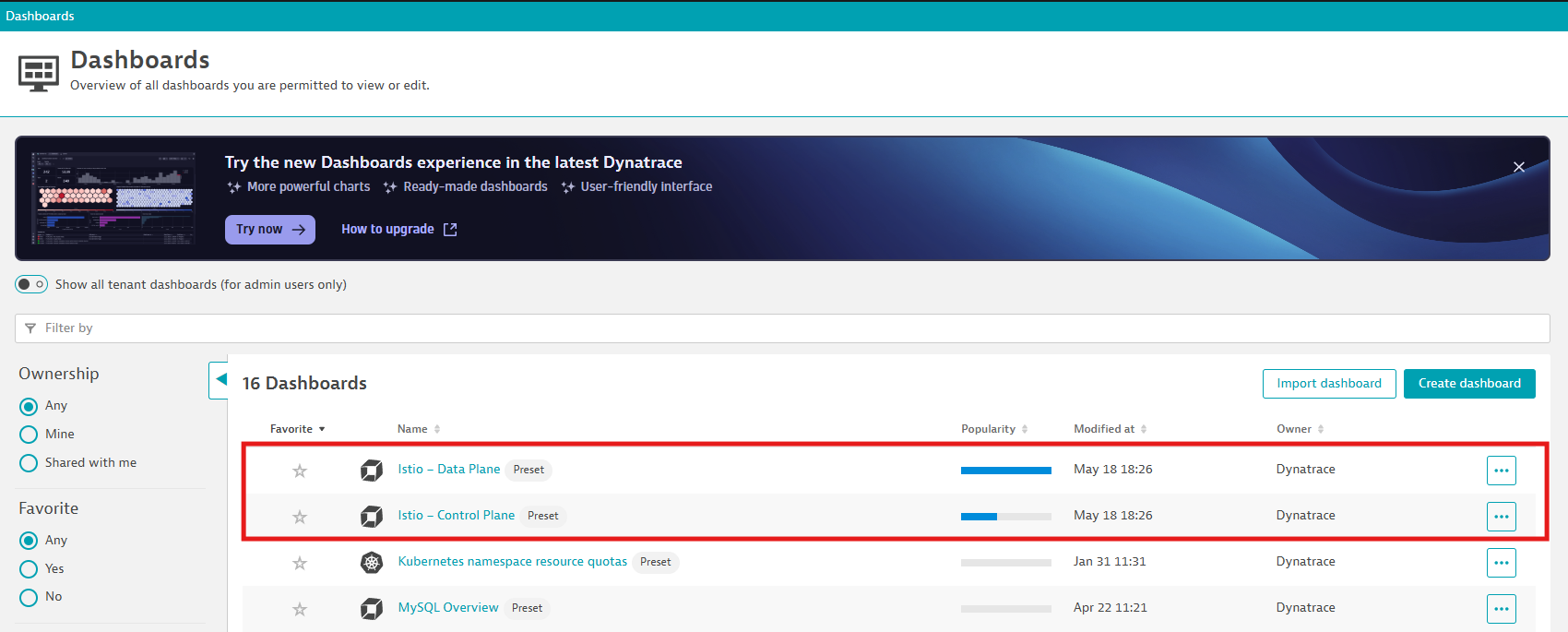Click Preset tag beside Kubernetes namespace resource quotas

(x=656, y=562)
